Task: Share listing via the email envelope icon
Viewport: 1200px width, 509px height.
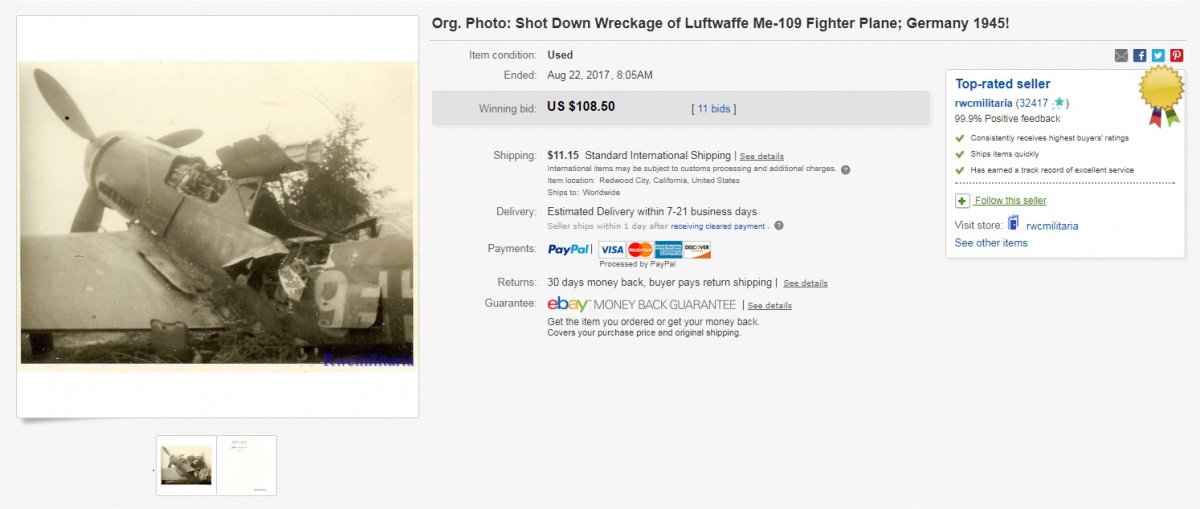Action: pyautogui.click(x=1121, y=56)
